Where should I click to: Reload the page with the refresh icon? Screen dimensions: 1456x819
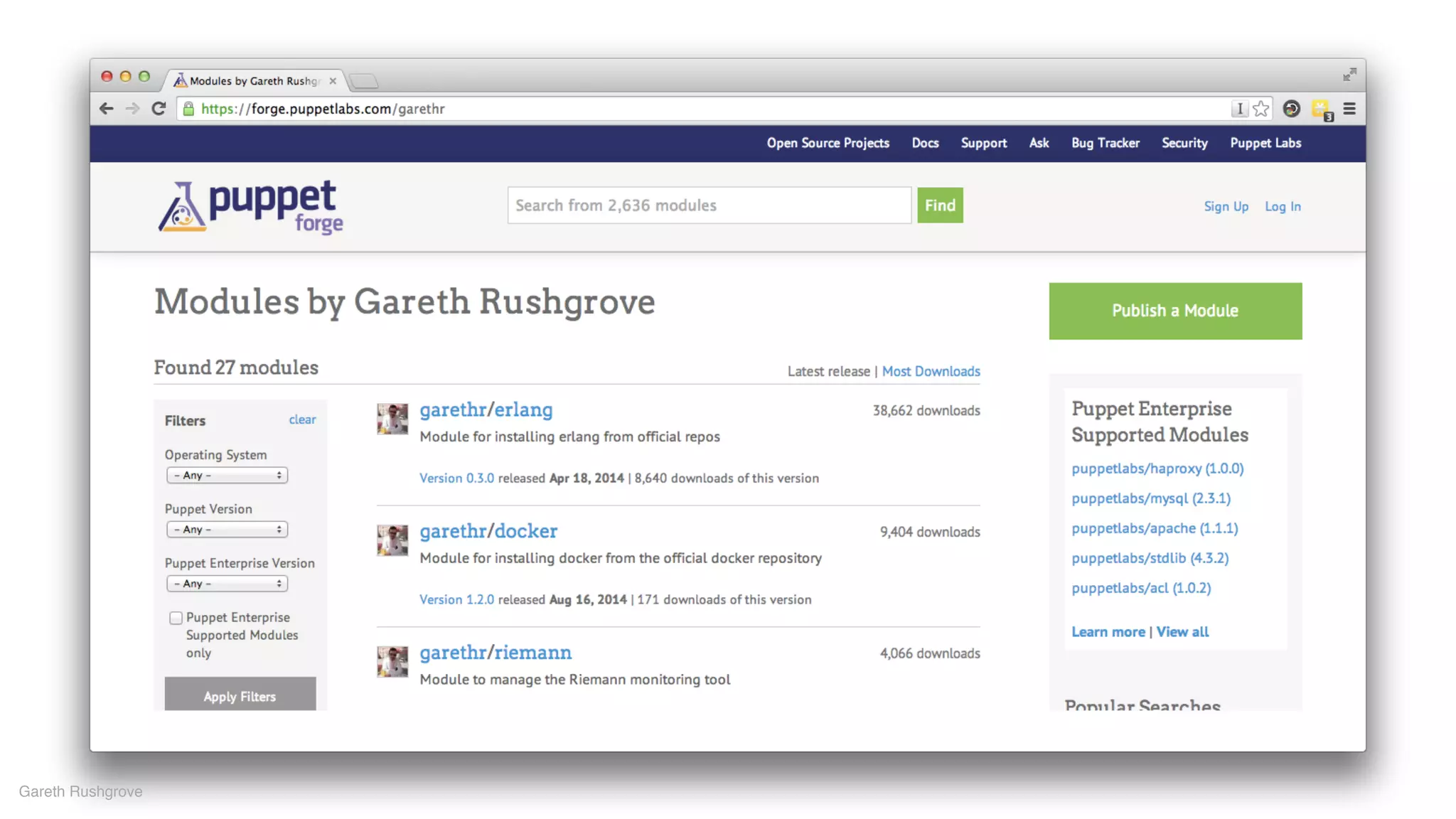[x=159, y=109]
